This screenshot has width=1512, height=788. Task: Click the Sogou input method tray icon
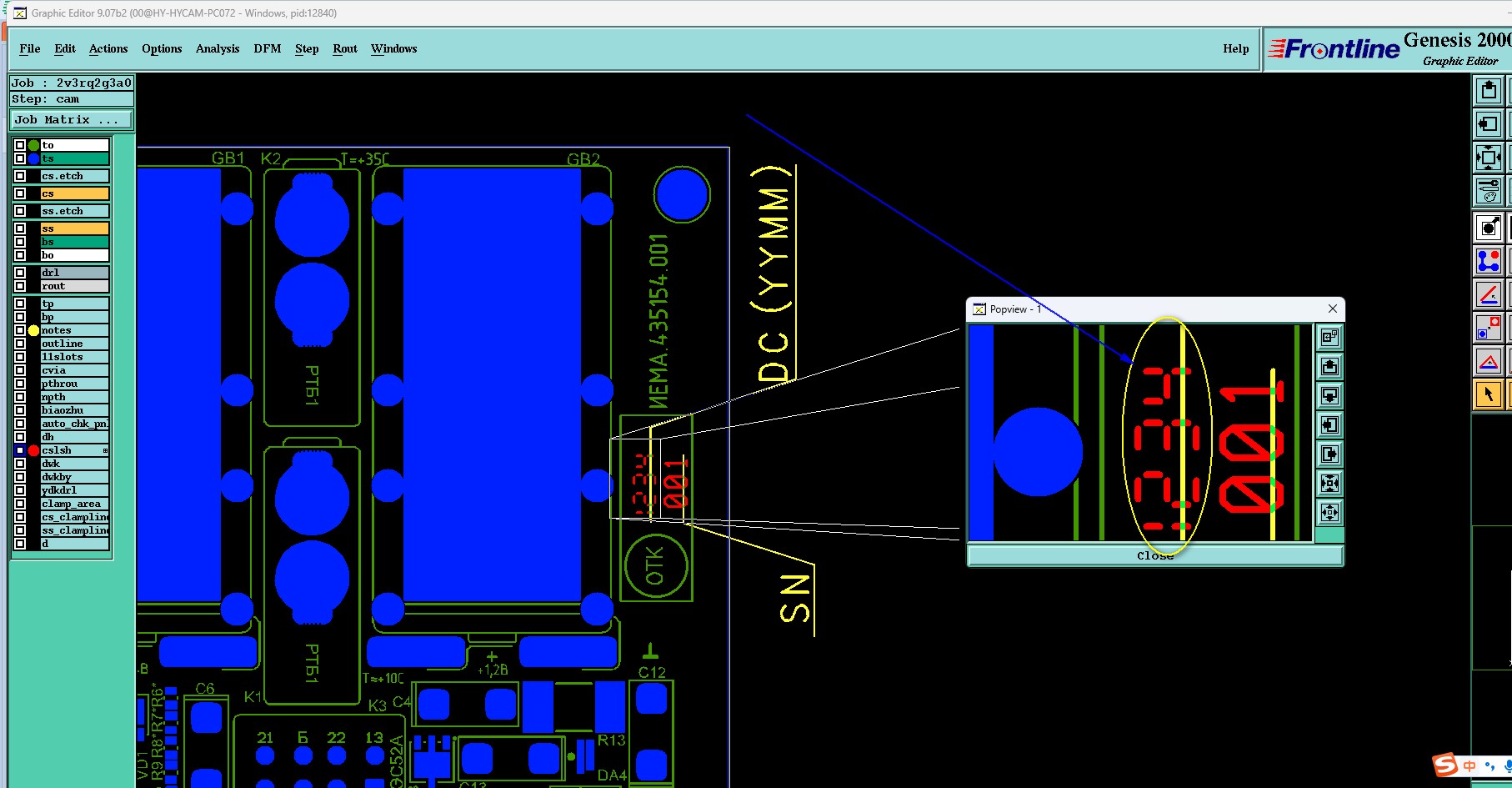[x=1445, y=765]
